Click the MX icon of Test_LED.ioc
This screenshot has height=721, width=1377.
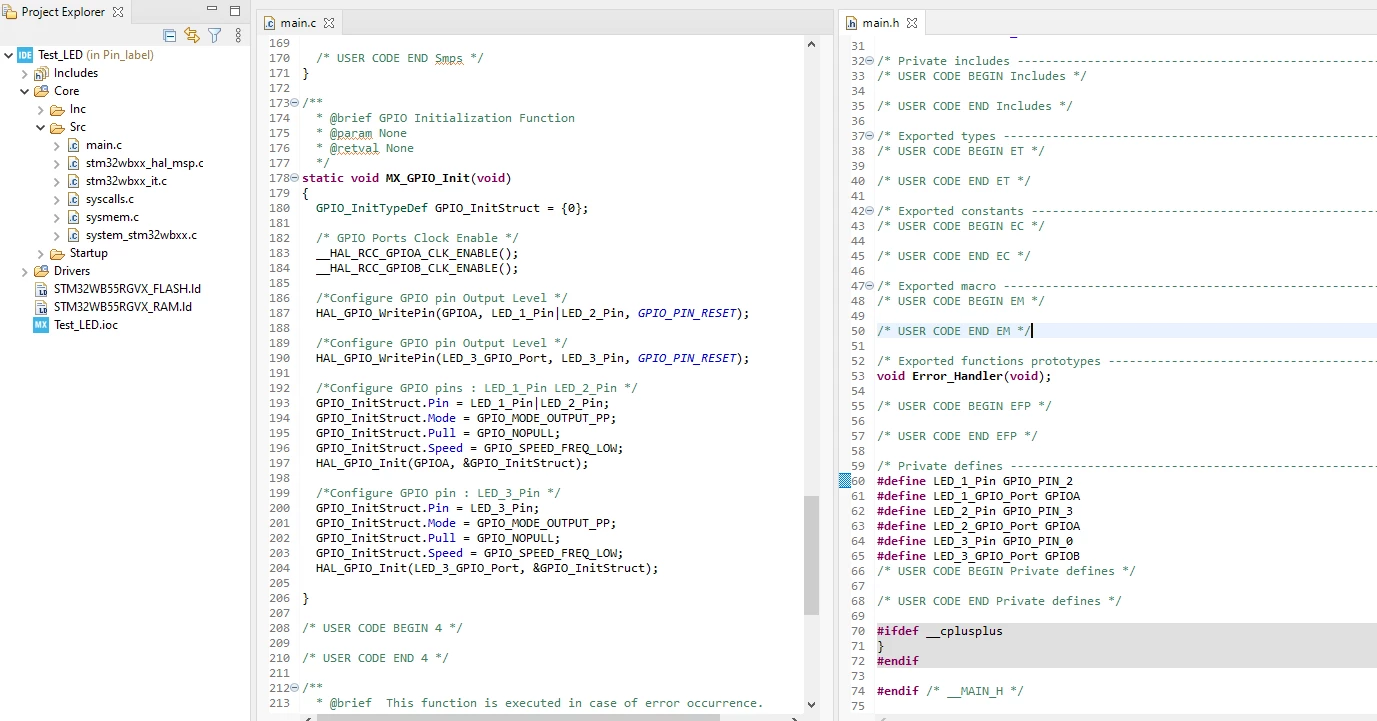click(x=41, y=325)
